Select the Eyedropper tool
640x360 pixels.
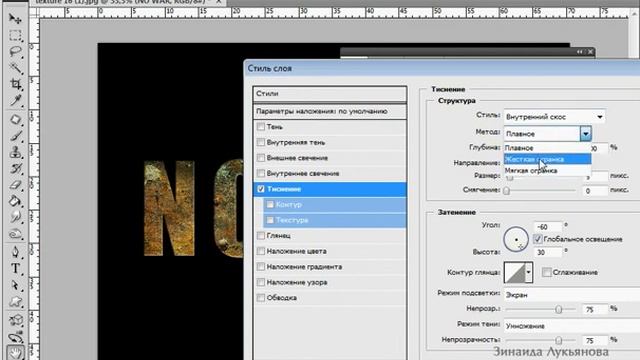pyautogui.click(x=15, y=100)
